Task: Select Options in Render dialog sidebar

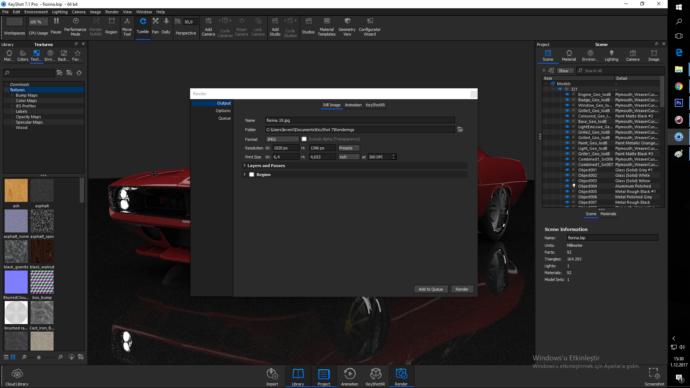Action: point(223,111)
